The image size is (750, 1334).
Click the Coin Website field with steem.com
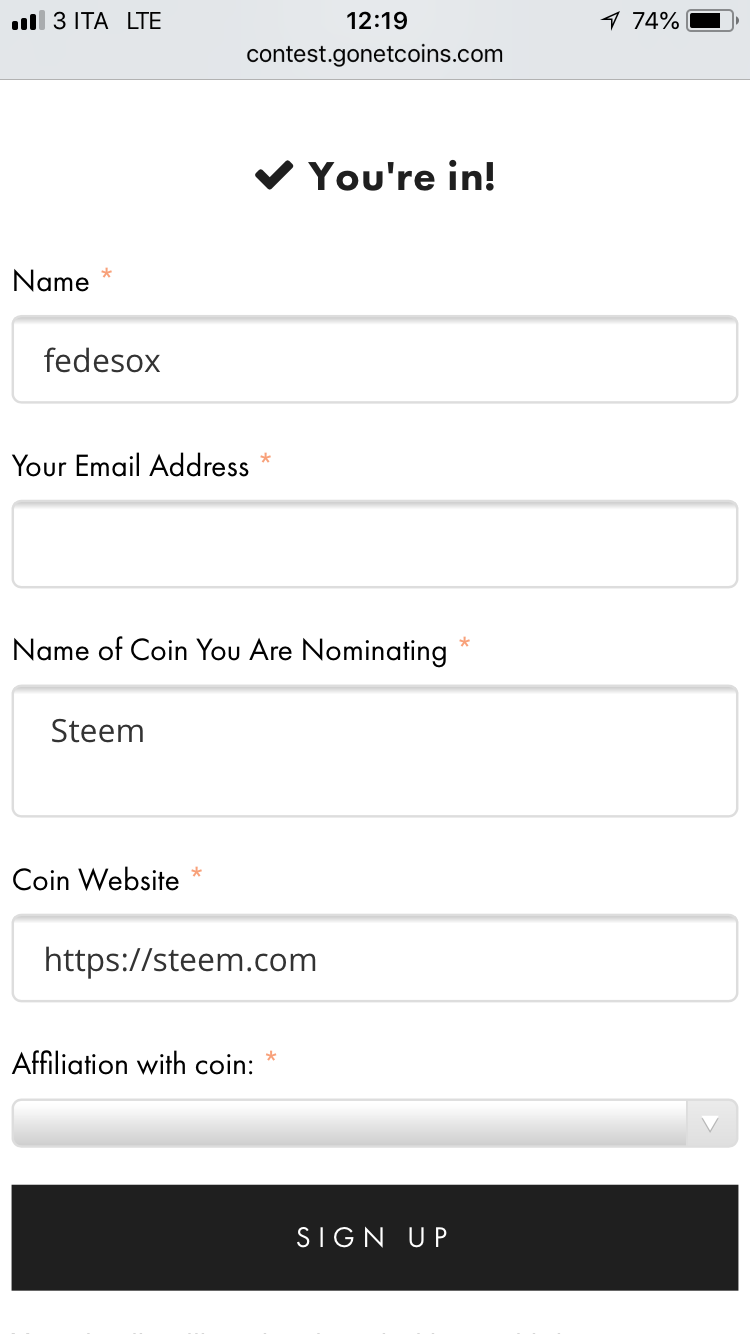(374, 959)
